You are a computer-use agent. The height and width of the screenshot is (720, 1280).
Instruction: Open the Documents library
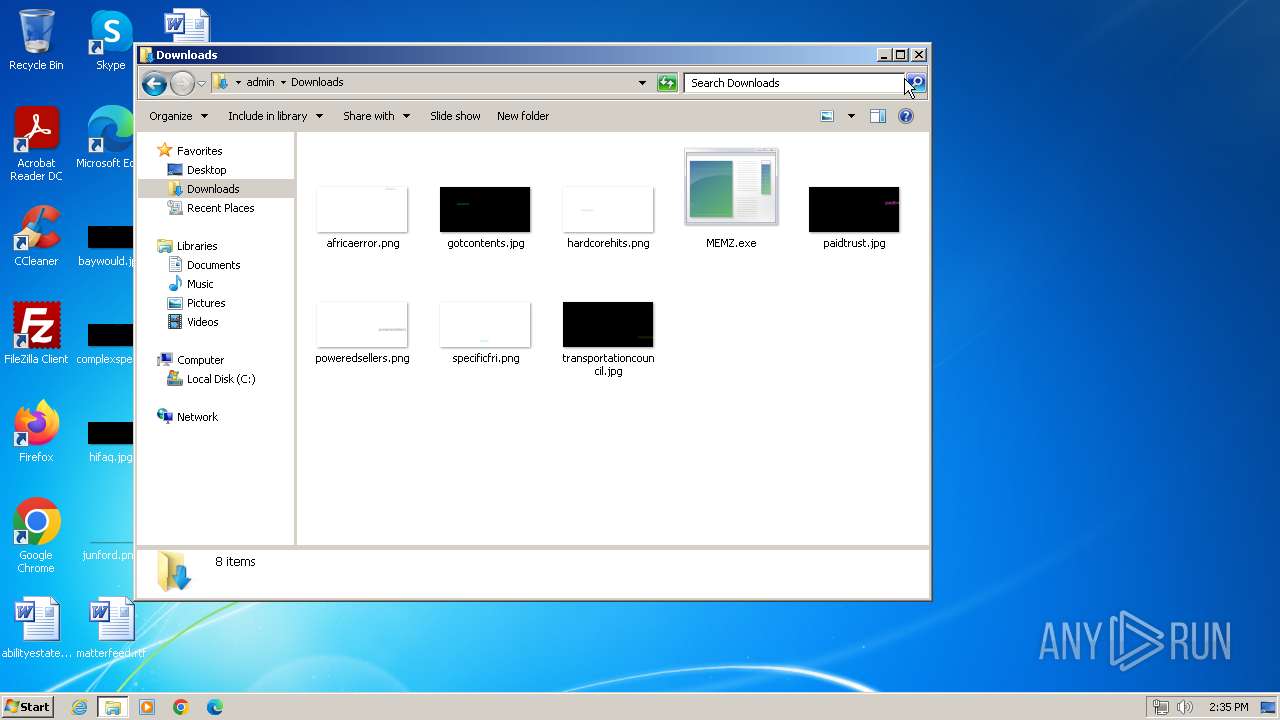(213, 265)
